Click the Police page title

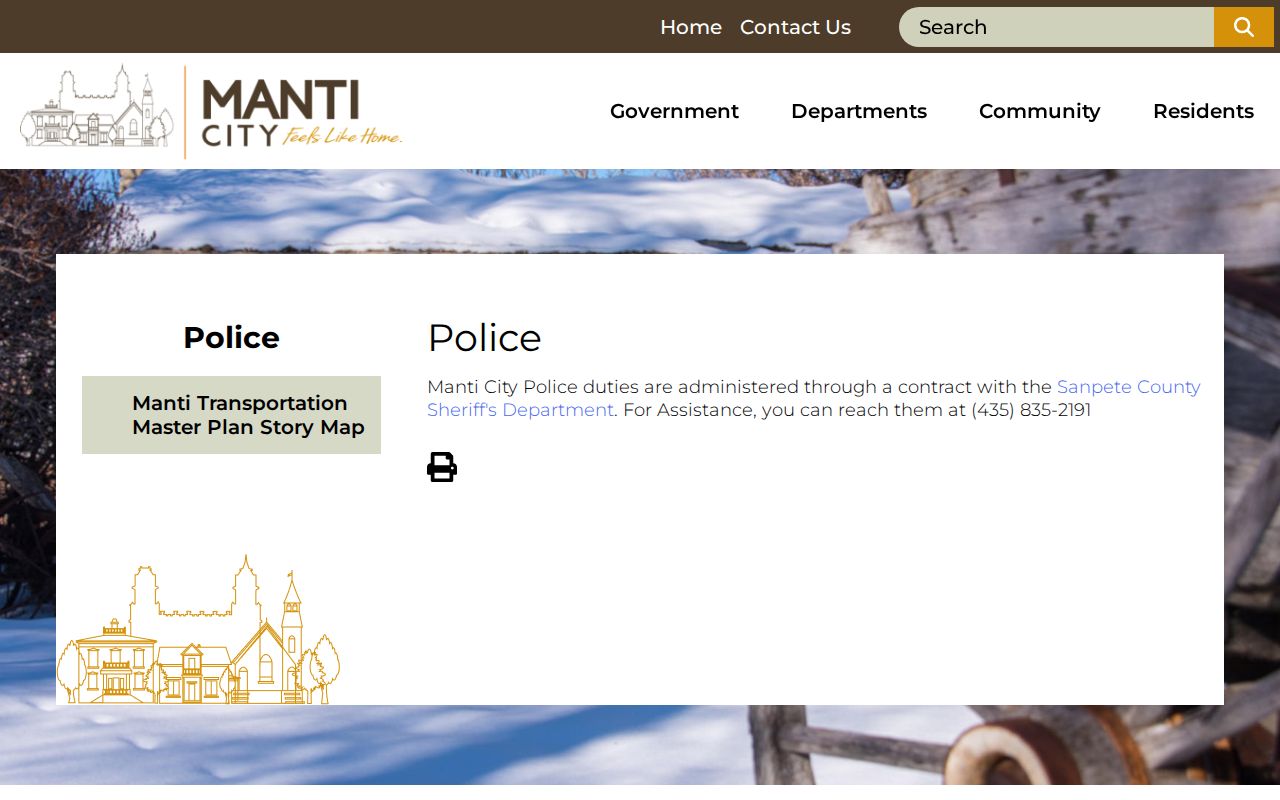pos(484,338)
